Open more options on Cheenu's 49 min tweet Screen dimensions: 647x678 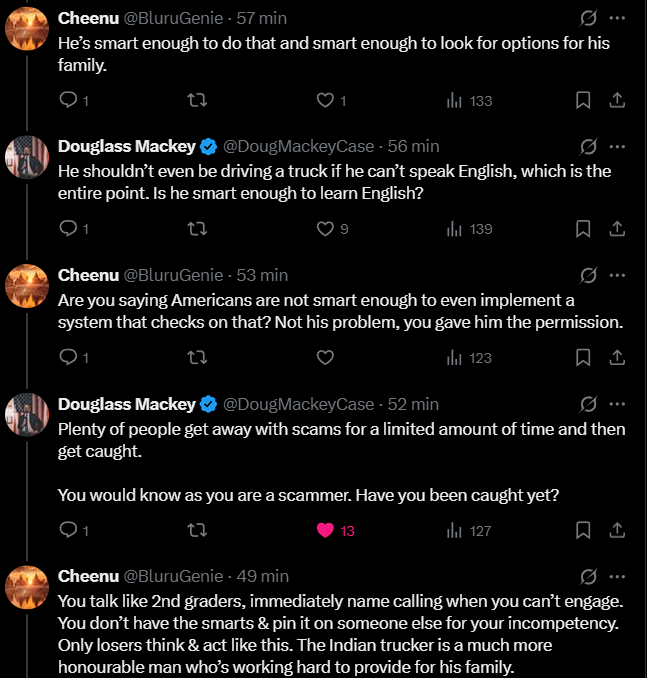click(617, 576)
